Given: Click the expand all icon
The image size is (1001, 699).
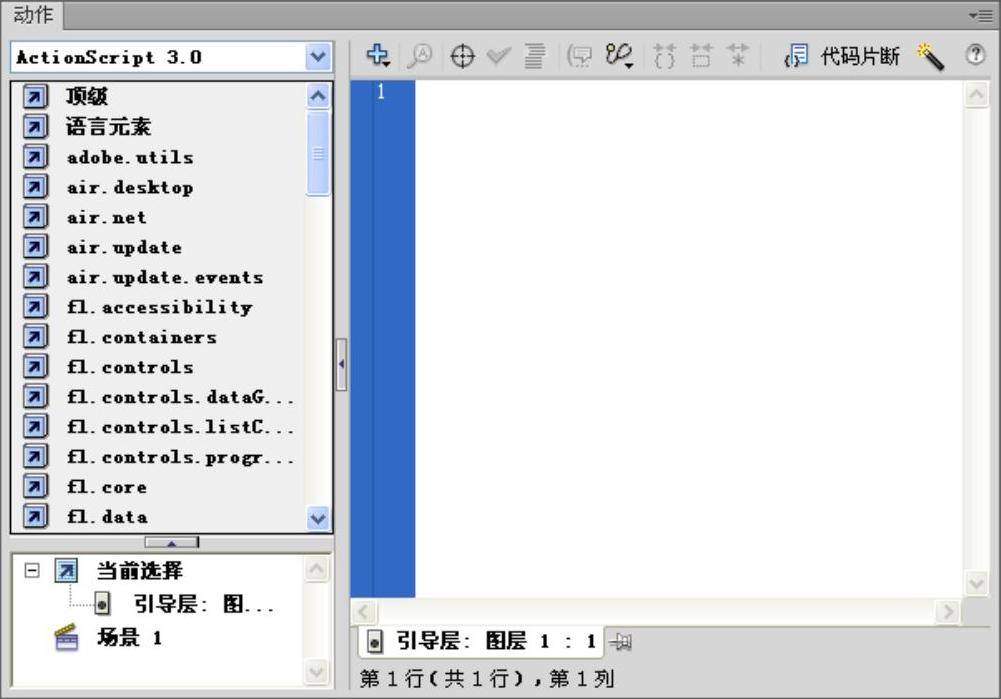Looking at the screenshot, I should pos(738,56).
